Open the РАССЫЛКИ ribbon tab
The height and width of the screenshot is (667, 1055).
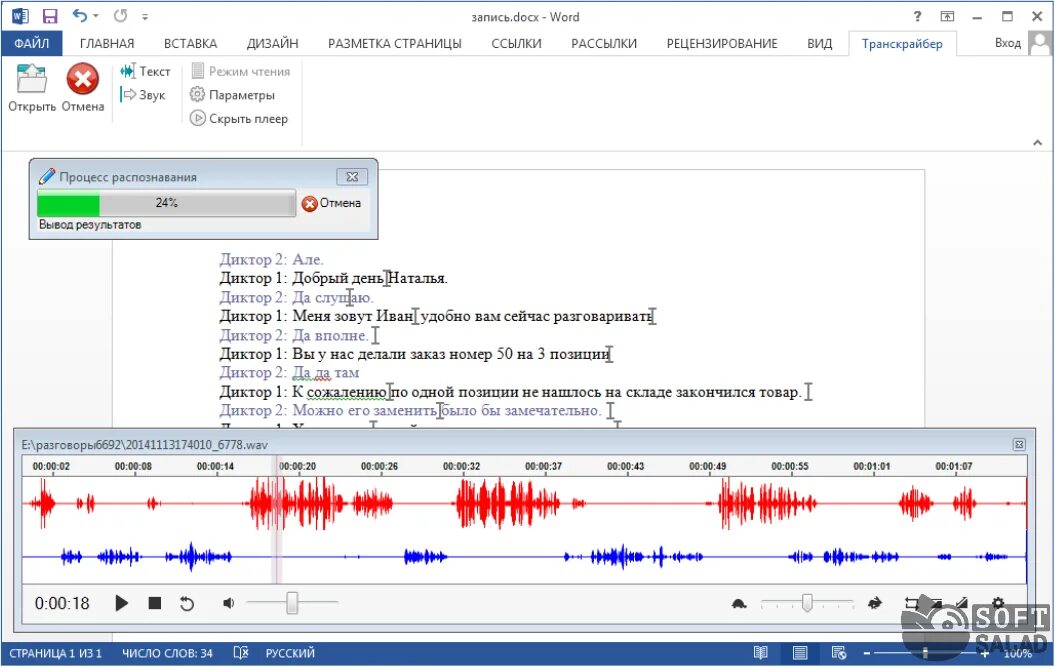click(x=604, y=44)
